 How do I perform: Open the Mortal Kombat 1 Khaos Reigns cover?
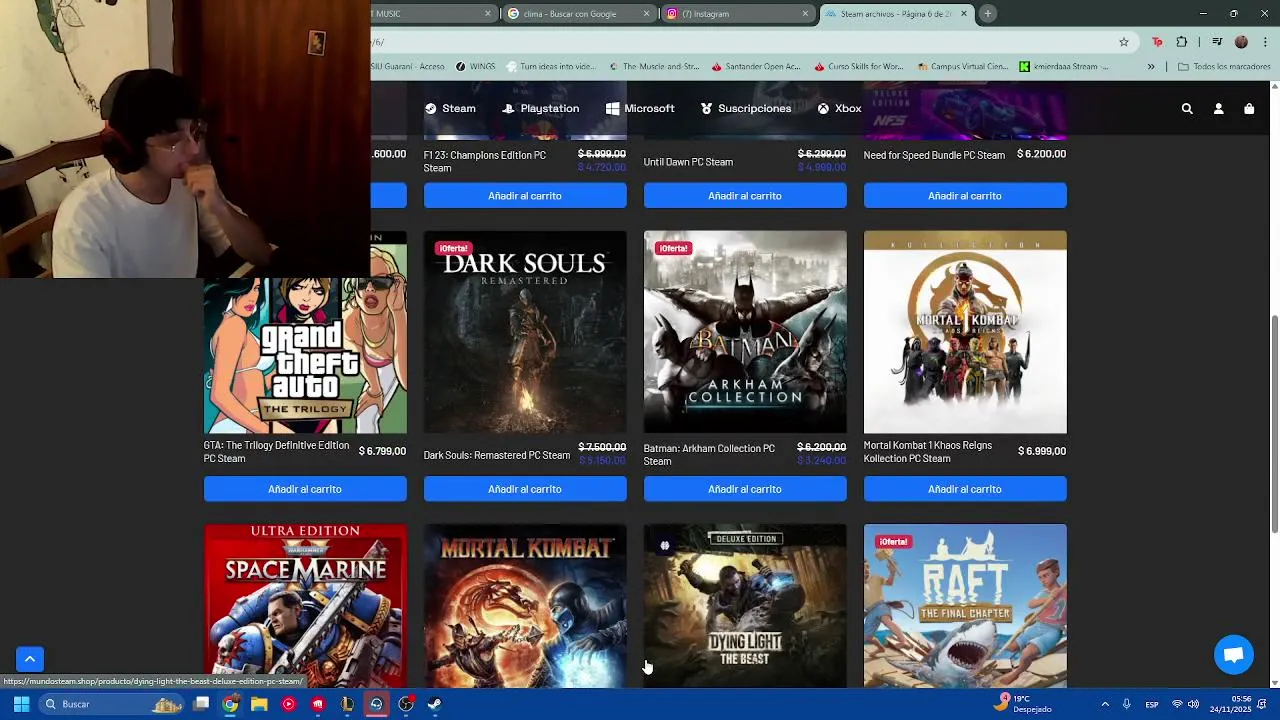click(965, 332)
